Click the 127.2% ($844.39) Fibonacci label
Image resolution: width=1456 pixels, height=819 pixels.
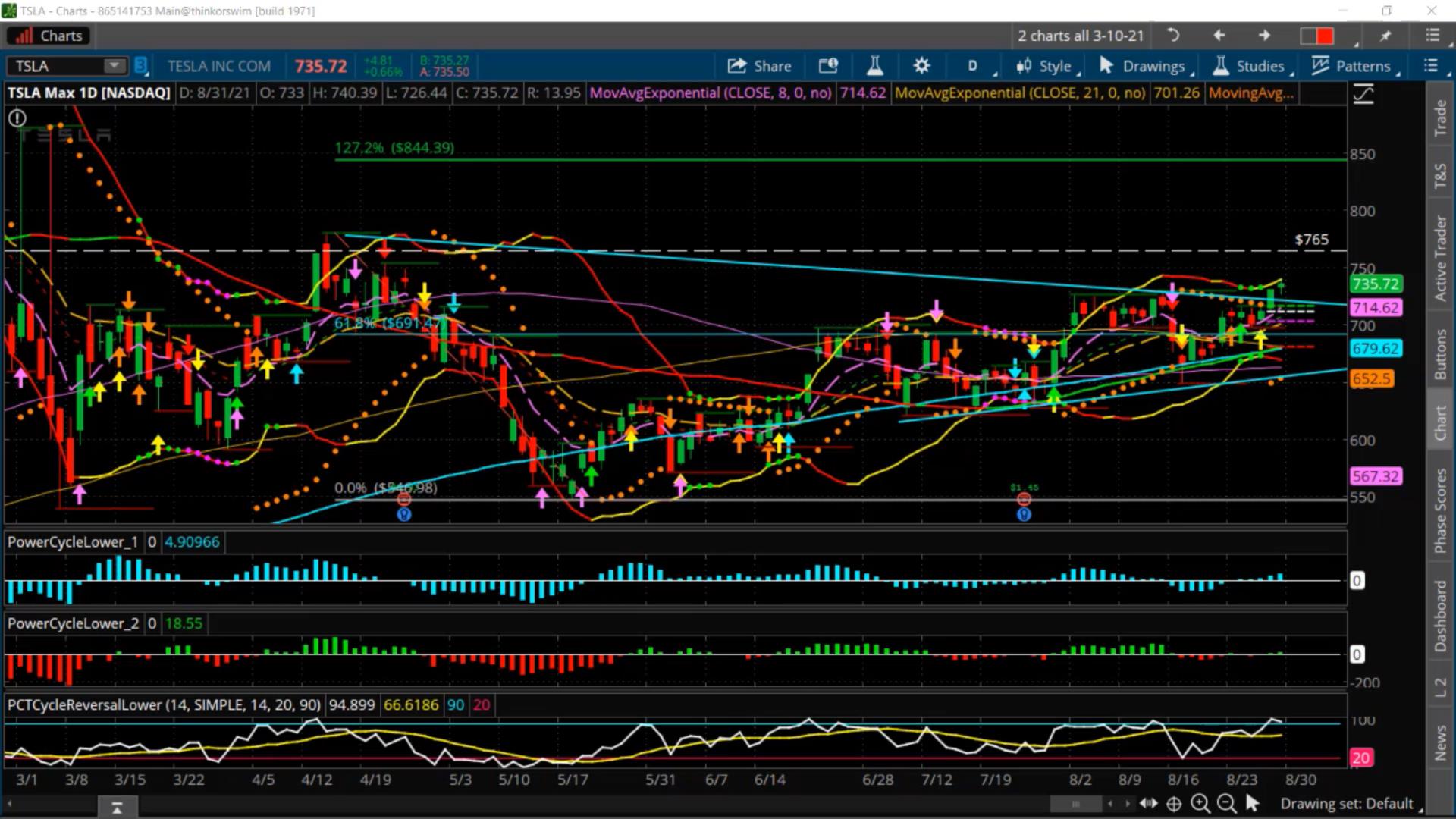(x=394, y=148)
